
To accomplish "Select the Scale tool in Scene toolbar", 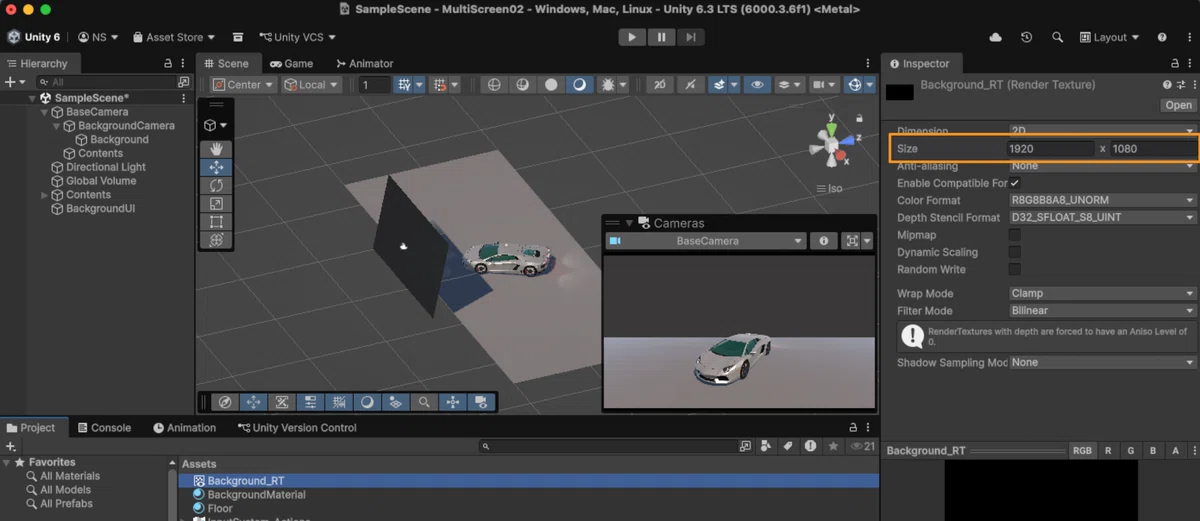I will pos(217,204).
